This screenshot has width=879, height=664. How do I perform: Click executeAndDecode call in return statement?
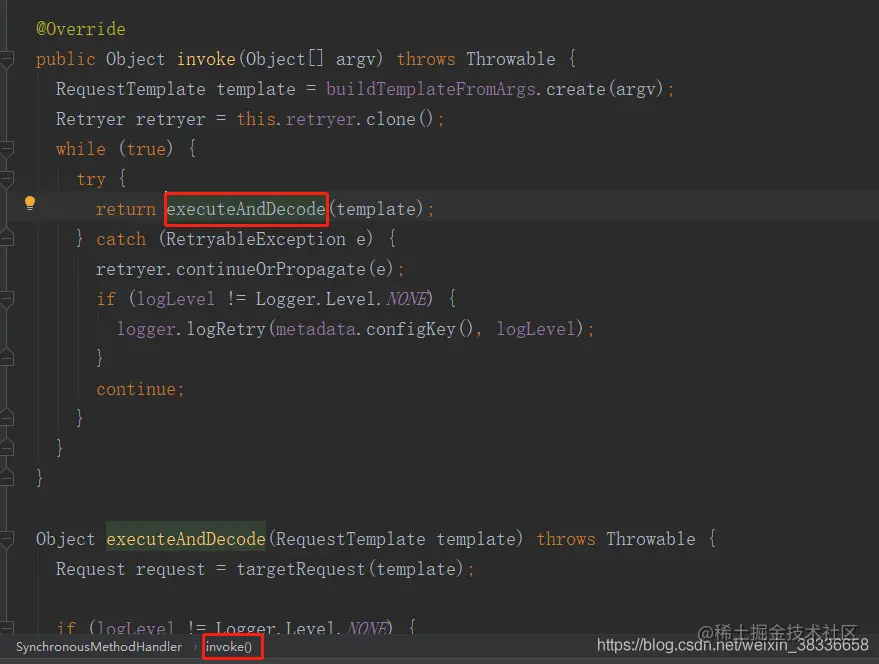click(246, 209)
